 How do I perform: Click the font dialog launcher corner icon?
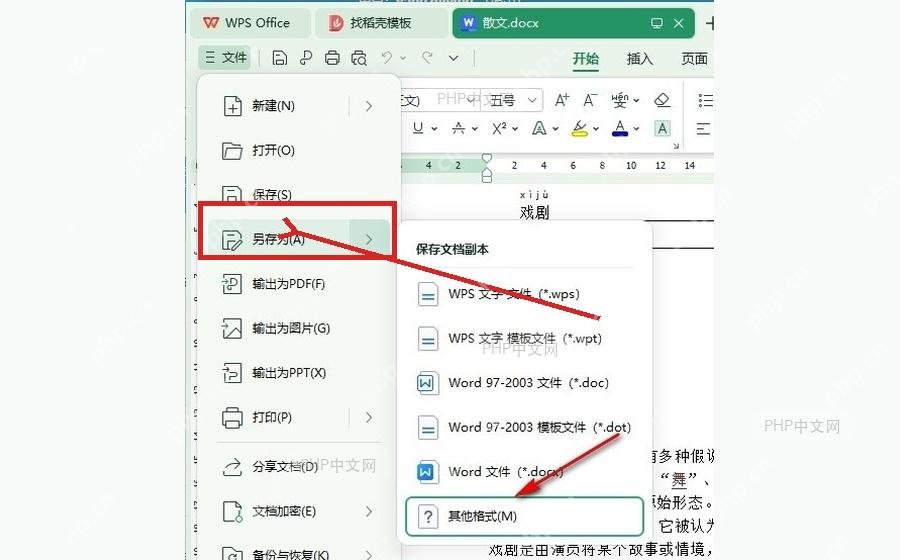click(x=676, y=146)
